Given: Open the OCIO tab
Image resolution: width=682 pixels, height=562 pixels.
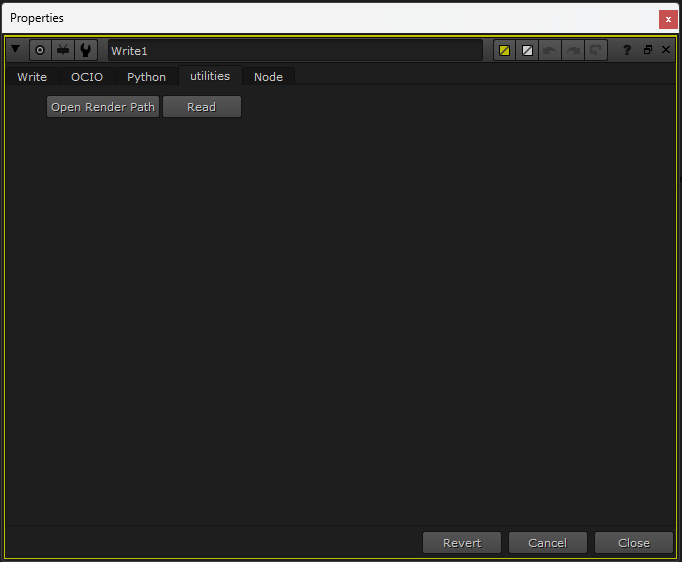Looking at the screenshot, I should point(87,77).
